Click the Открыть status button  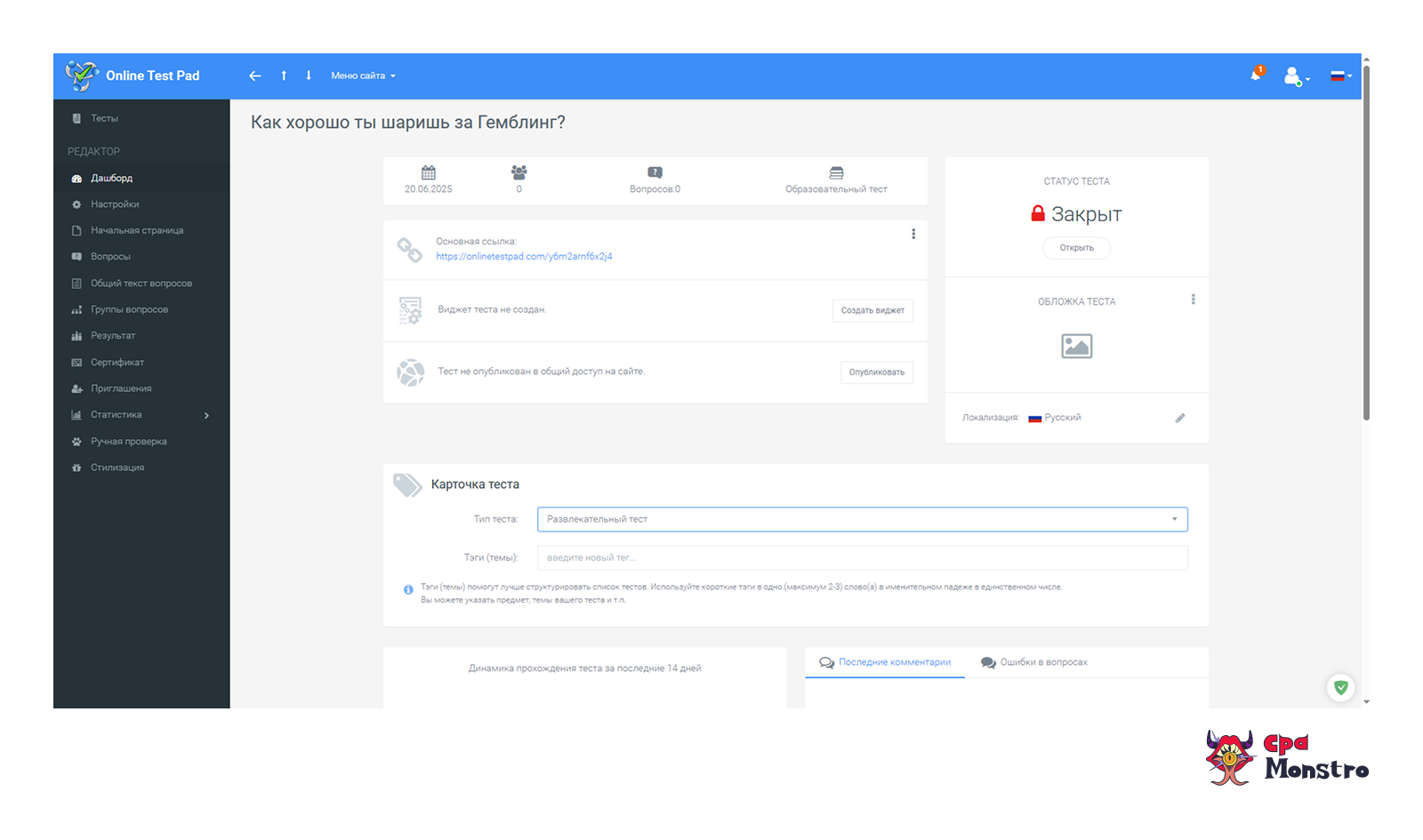pos(1076,248)
